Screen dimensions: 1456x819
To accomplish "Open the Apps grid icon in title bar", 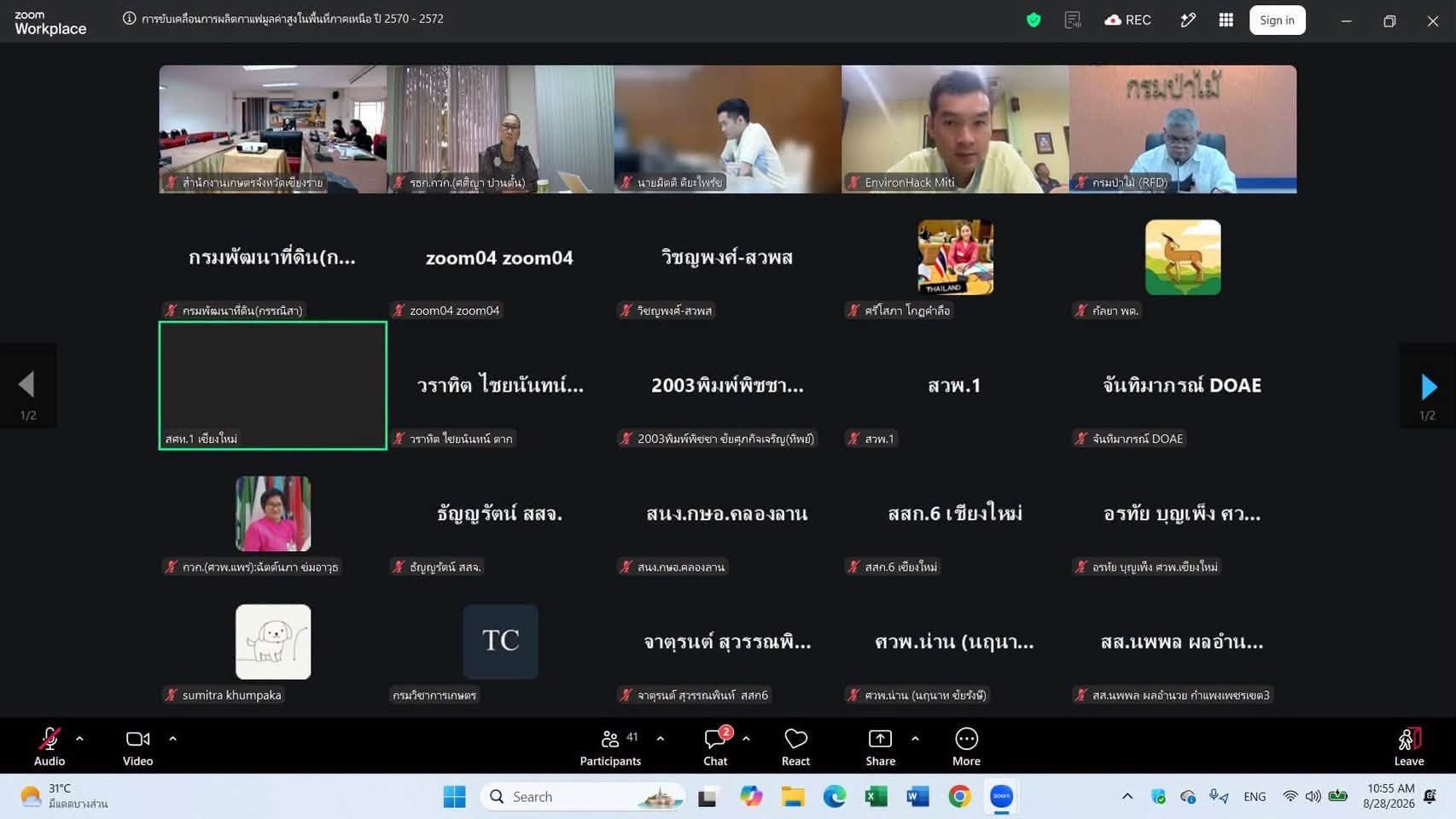I will 1226,20.
